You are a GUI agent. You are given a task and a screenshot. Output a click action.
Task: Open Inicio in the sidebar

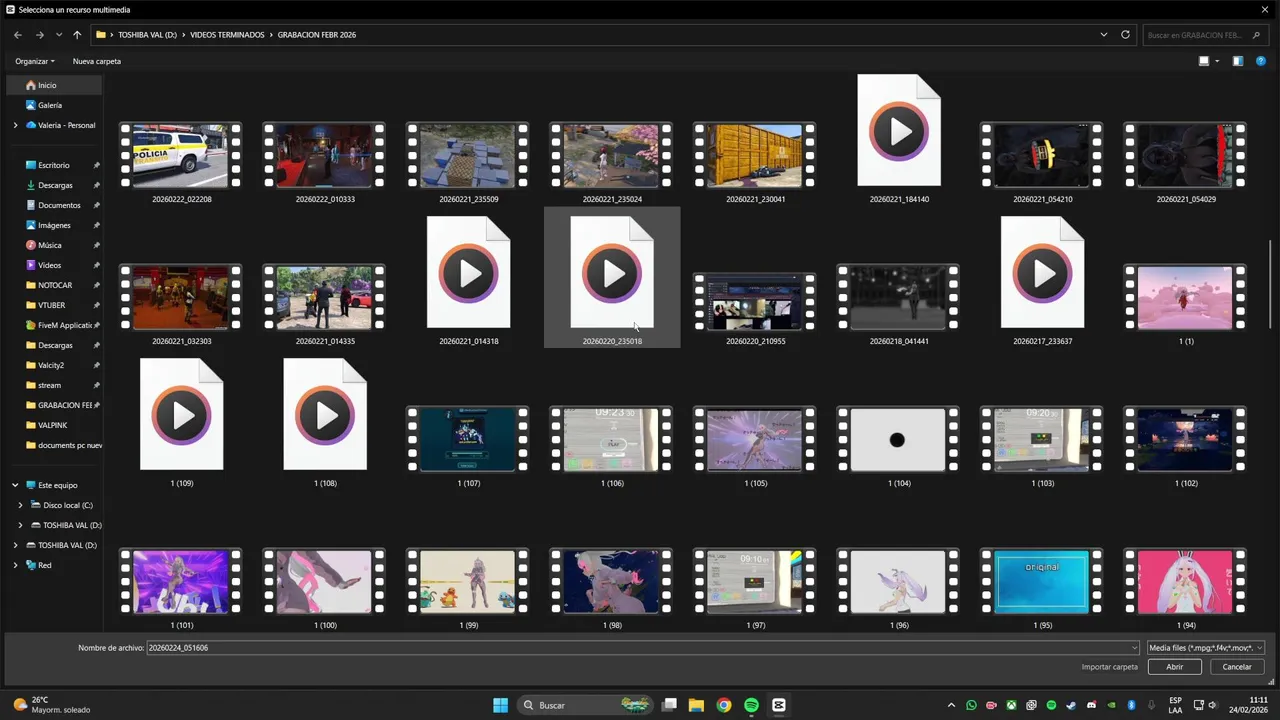(47, 85)
